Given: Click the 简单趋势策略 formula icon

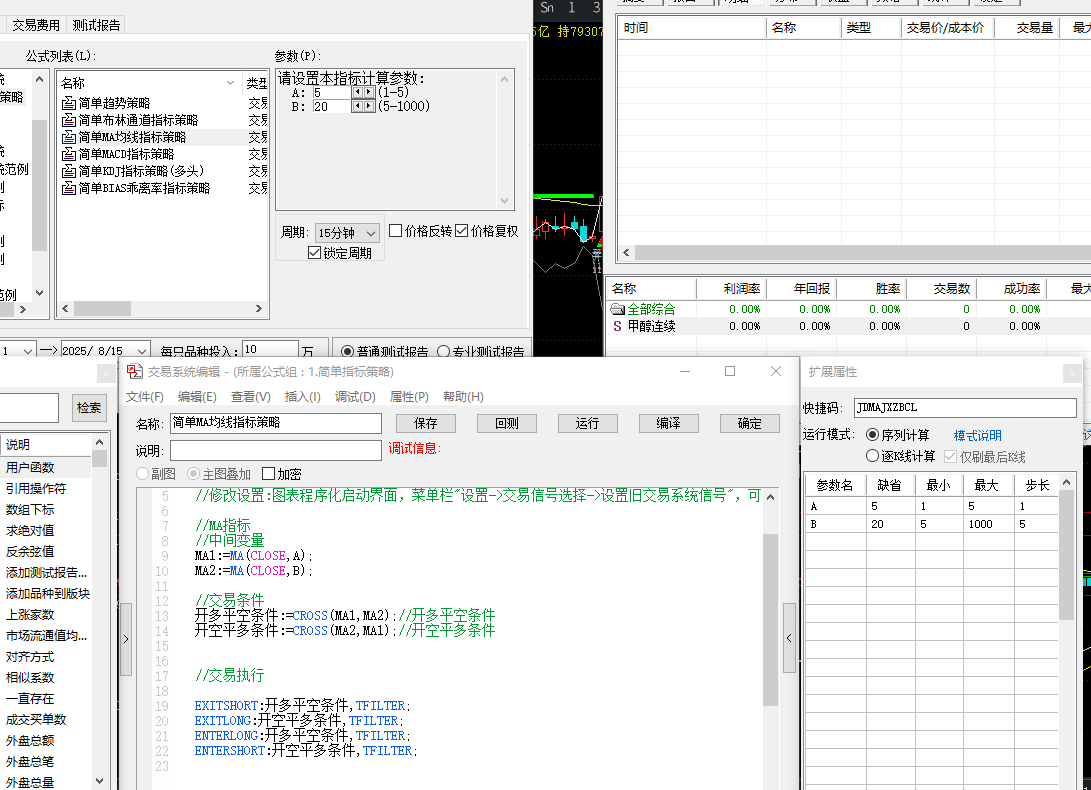Looking at the screenshot, I should (x=68, y=103).
